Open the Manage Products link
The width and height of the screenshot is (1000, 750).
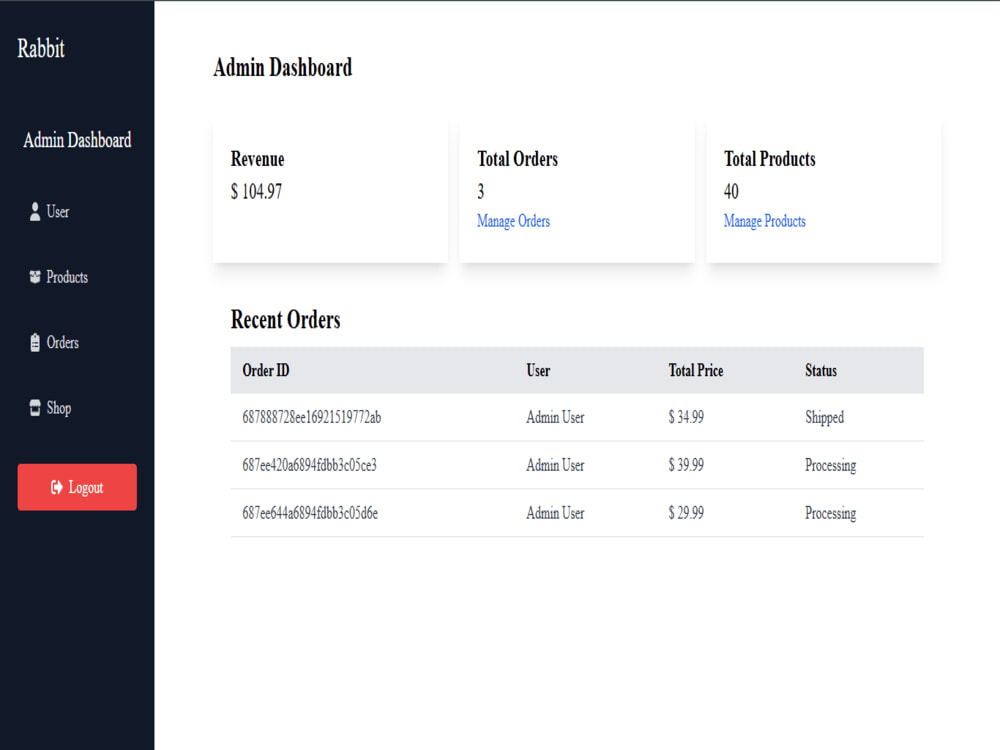click(x=764, y=221)
